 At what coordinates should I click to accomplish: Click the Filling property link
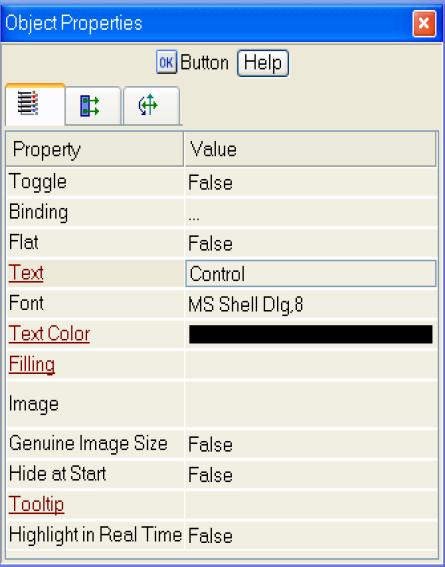(x=32, y=364)
